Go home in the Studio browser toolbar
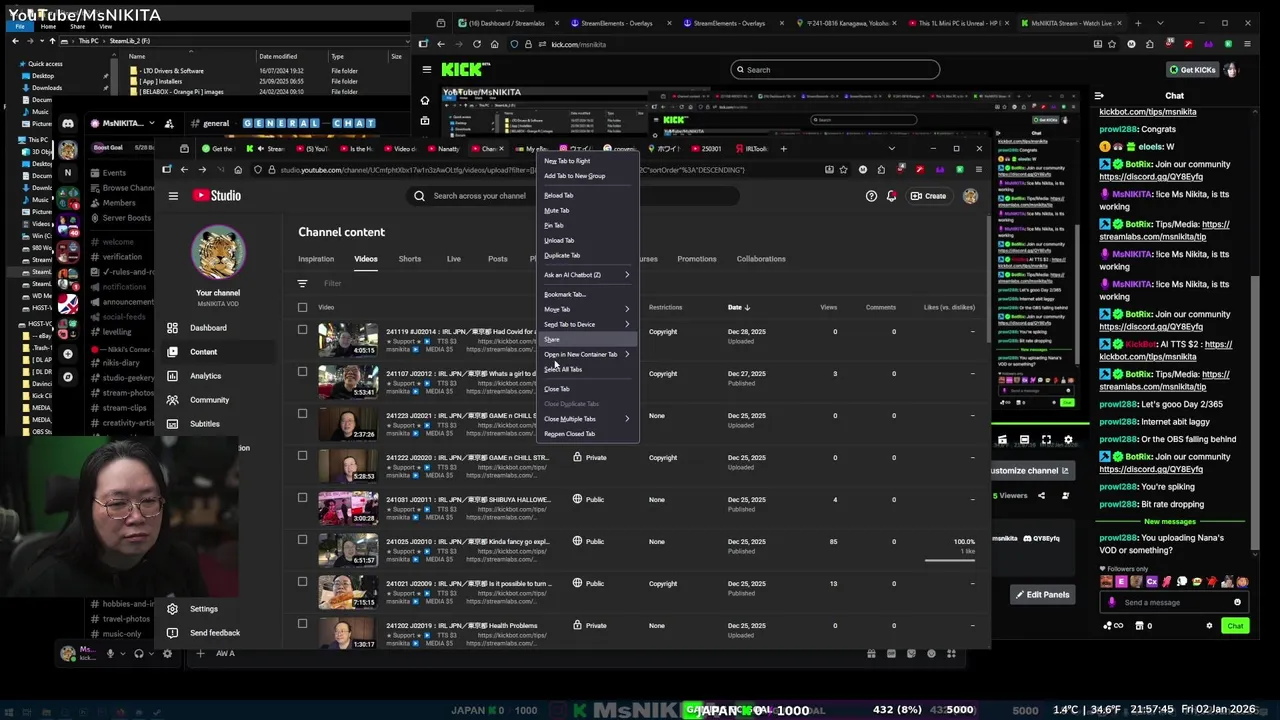Screen dimensions: 1280x720 coord(238,170)
